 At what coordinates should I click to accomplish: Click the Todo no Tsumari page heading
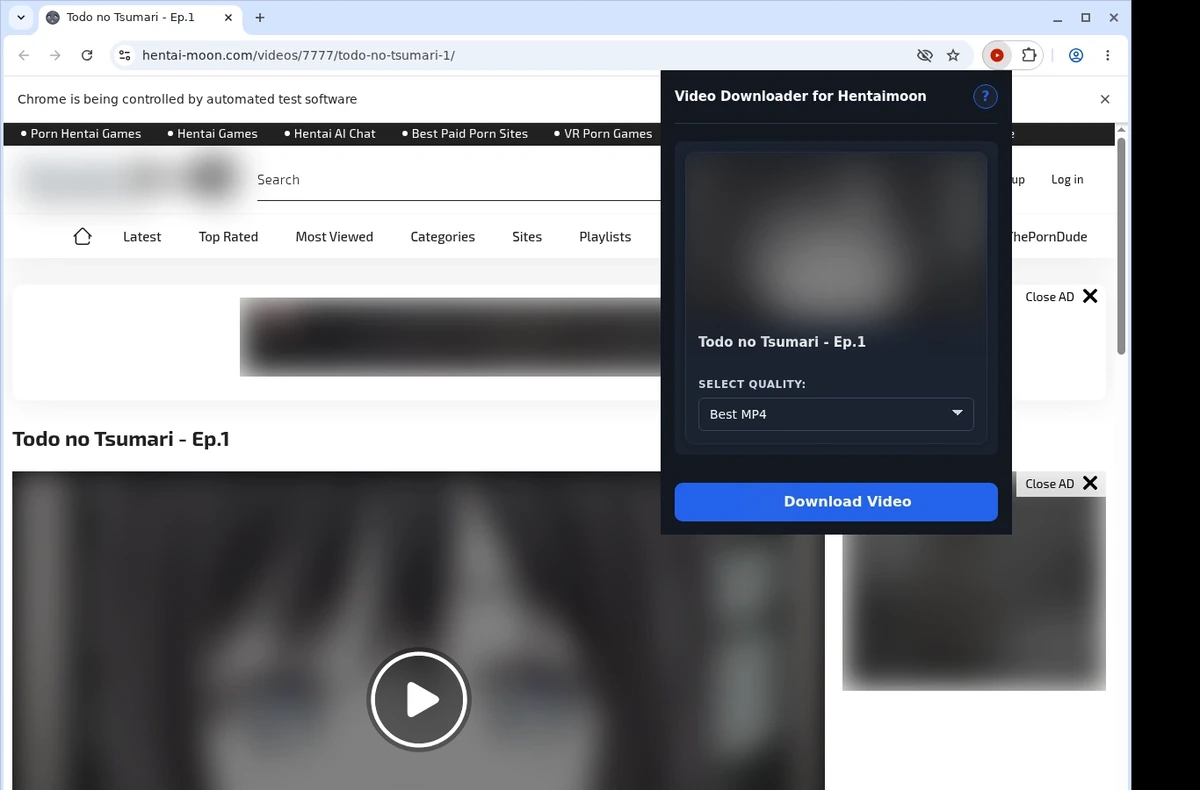click(121, 439)
